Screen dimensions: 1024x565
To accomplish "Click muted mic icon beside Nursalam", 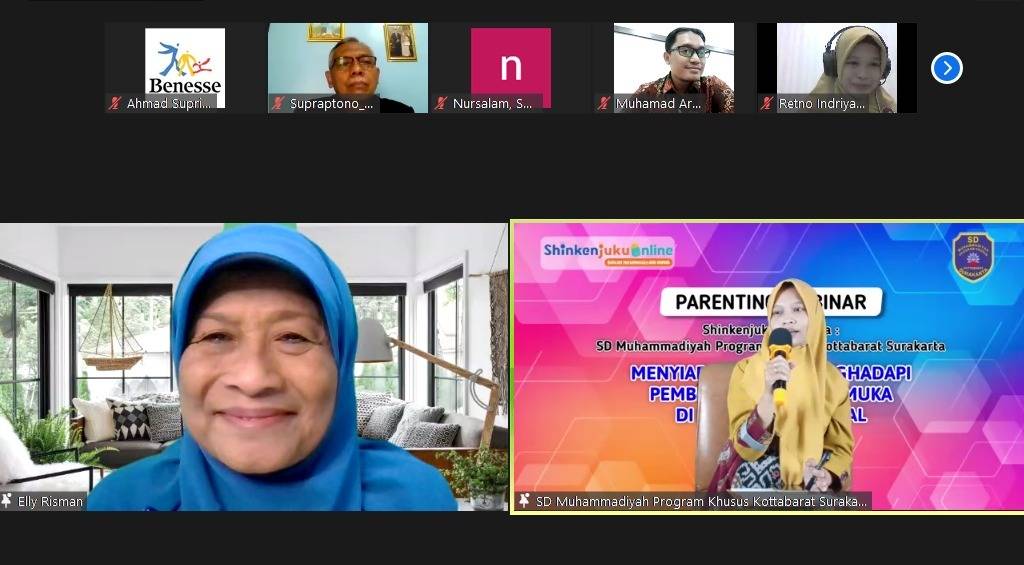I will click(440, 103).
